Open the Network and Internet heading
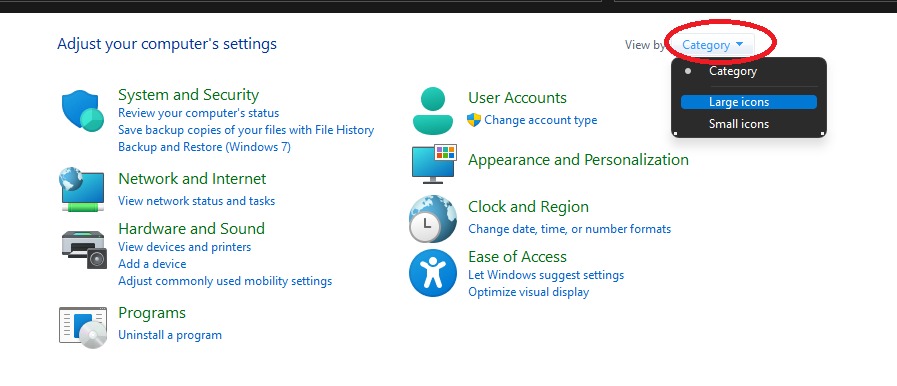 point(192,179)
